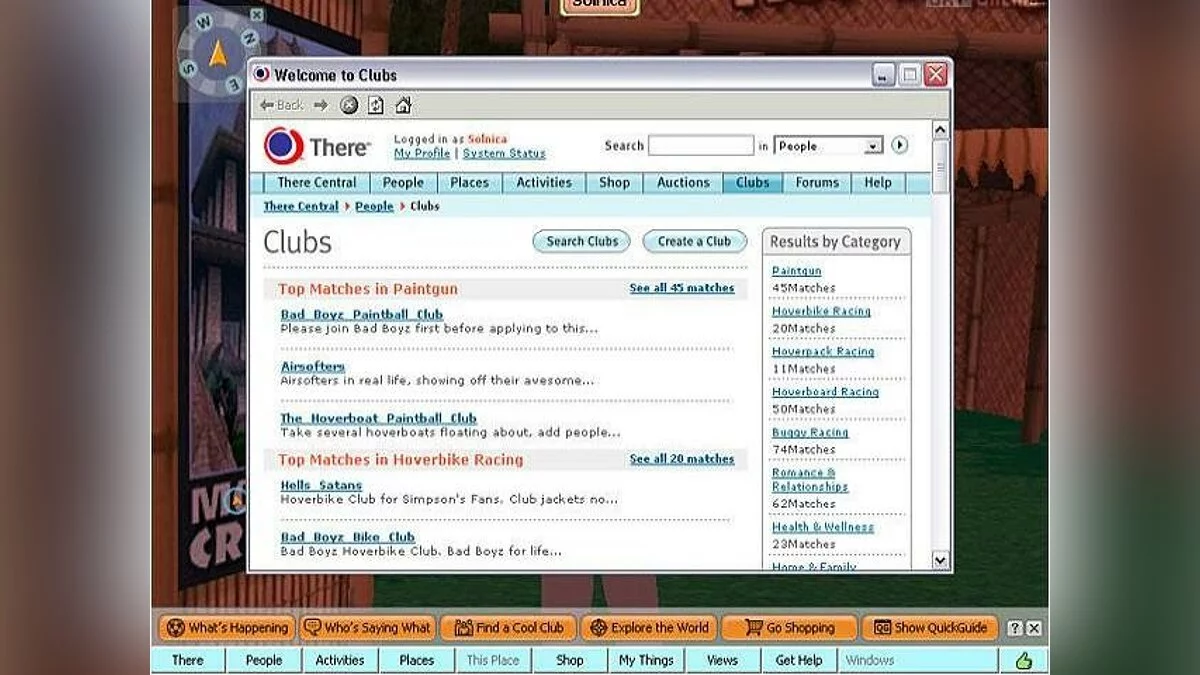1200x675 pixels.
Task: Switch to the Help tab
Action: [x=878, y=183]
